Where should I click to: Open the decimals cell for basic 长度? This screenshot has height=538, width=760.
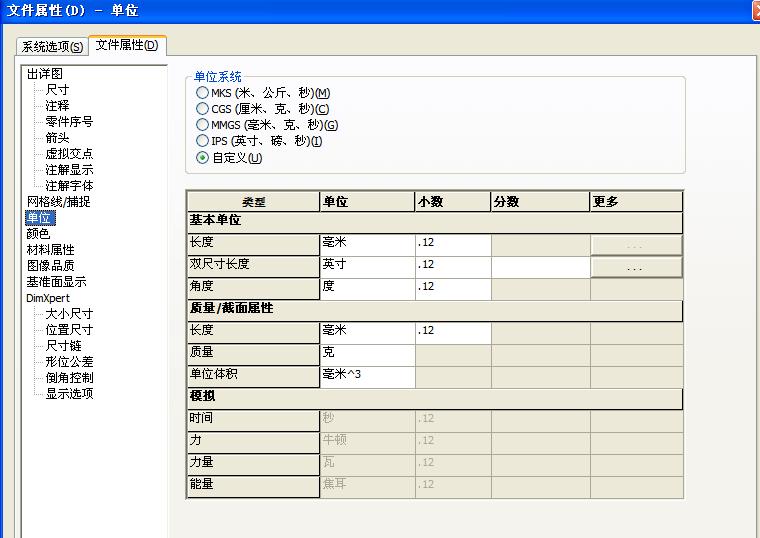tap(453, 245)
